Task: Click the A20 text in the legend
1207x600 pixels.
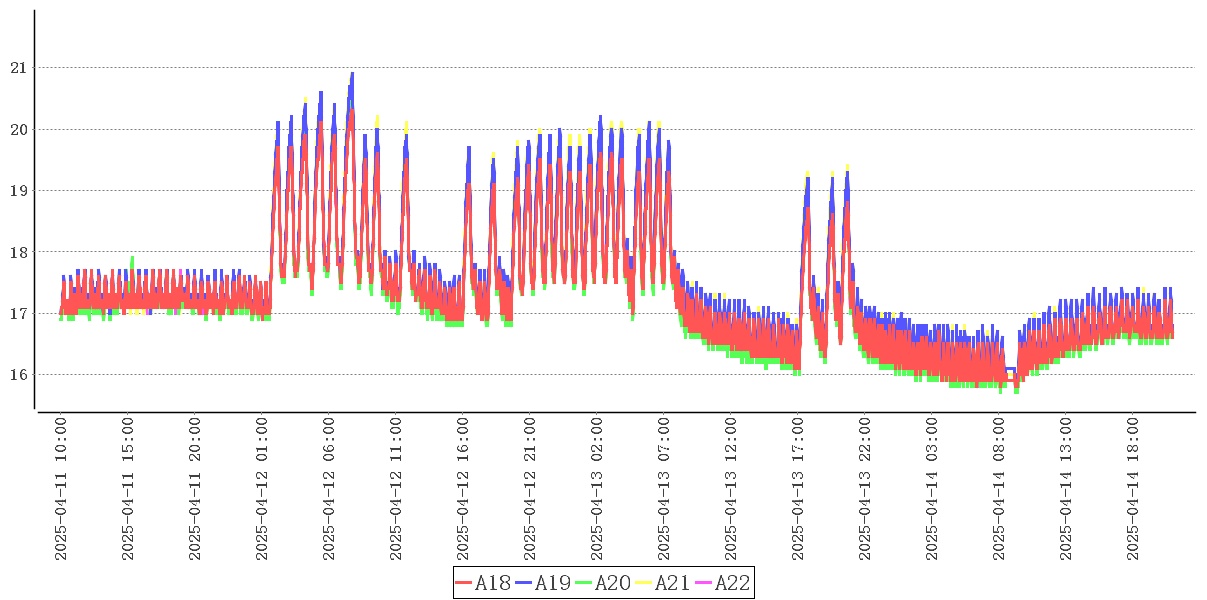Action: 613,583
